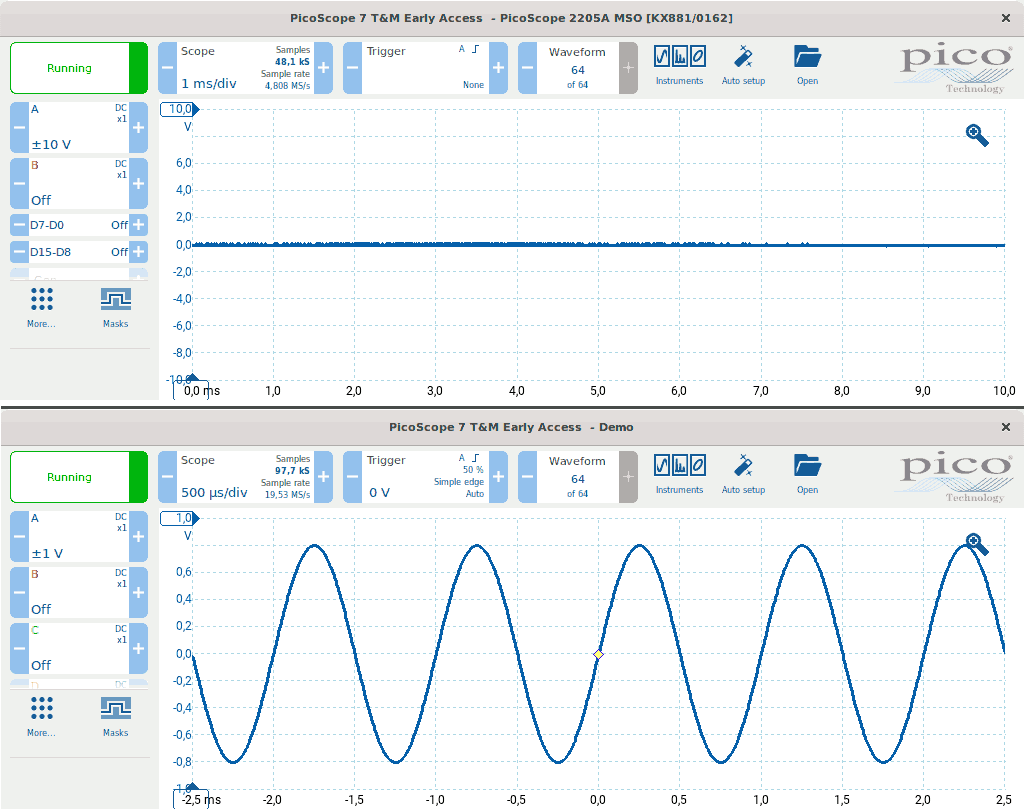Viewport: 1024px width, 809px height.
Task: Click Trigger plus button in the 2205A window
Action: (498, 68)
